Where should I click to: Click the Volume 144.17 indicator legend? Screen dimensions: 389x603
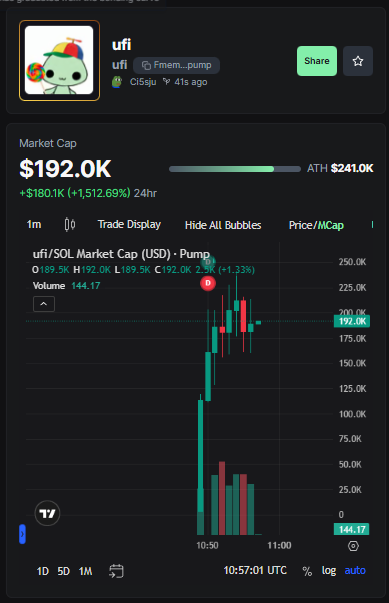(x=66, y=286)
